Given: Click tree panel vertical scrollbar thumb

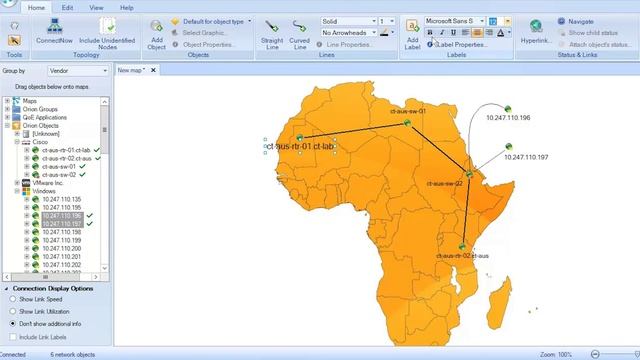Looking at the screenshot, I should [104, 130].
